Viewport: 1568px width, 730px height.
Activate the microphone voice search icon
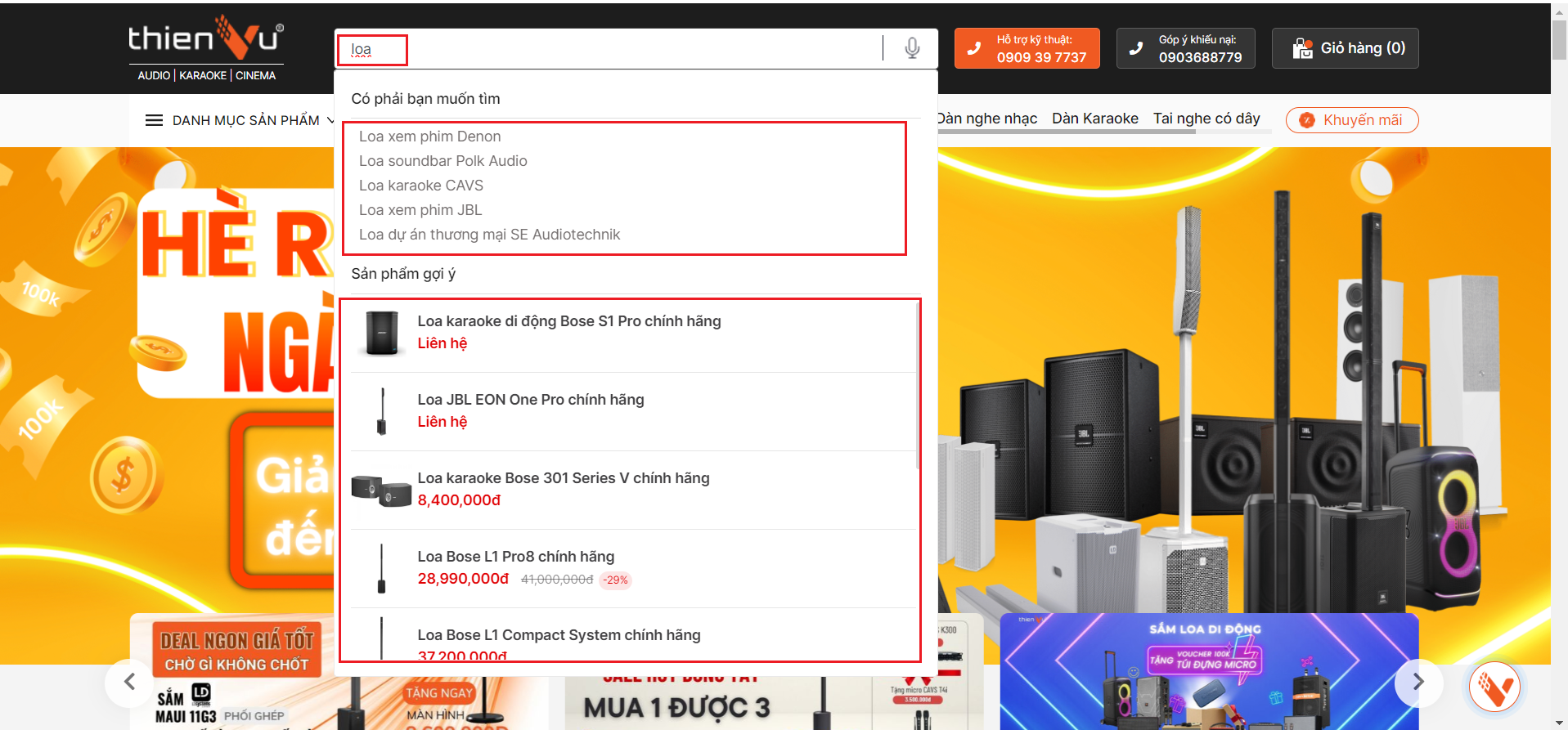912,48
